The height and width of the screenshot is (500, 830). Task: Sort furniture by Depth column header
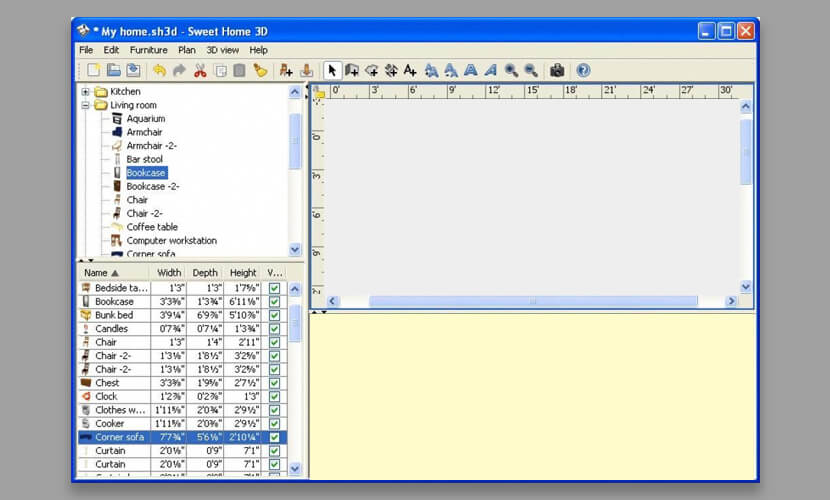click(x=205, y=273)
